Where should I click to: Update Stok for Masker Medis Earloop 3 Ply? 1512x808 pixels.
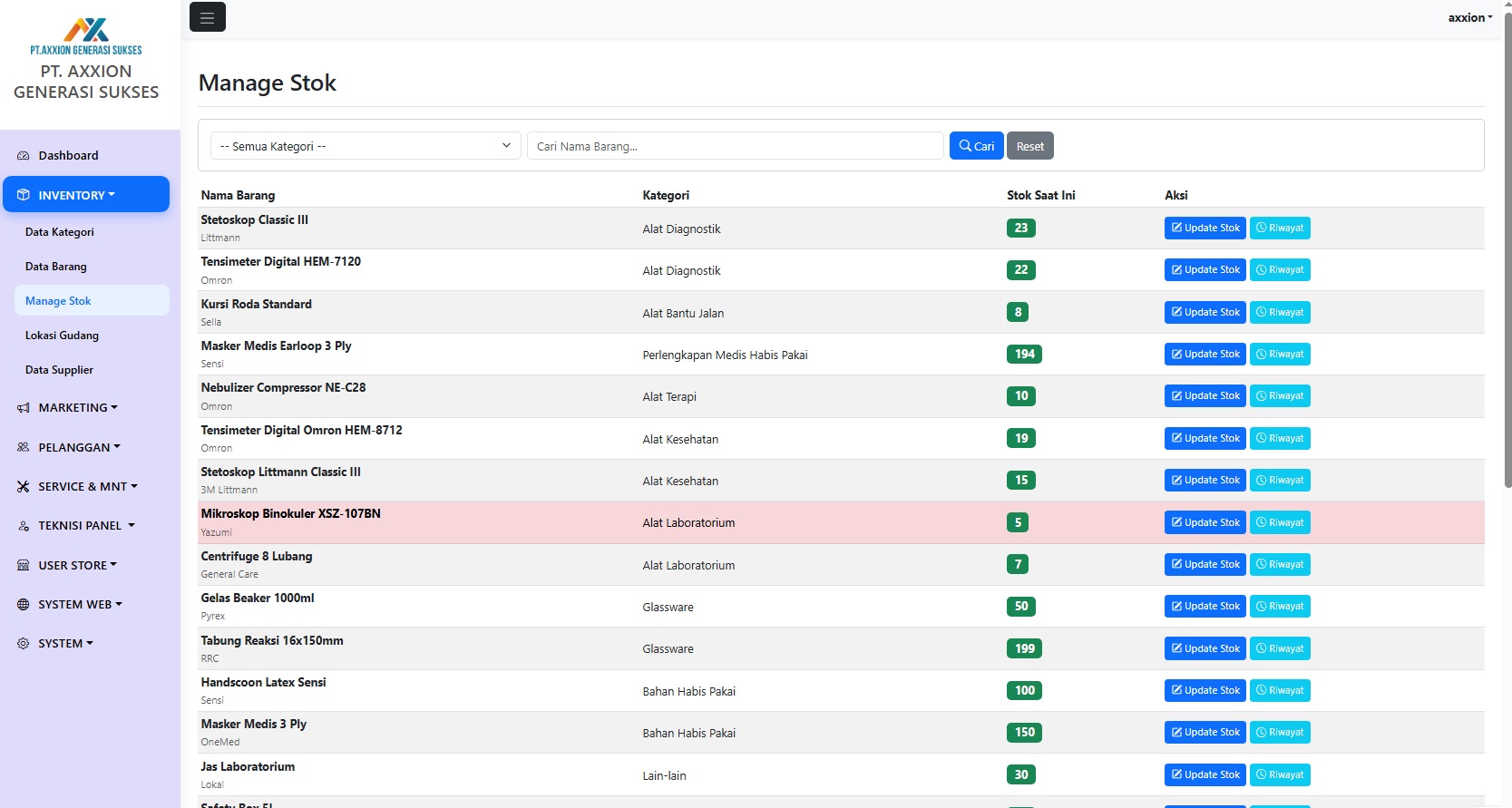point(1205,355)
